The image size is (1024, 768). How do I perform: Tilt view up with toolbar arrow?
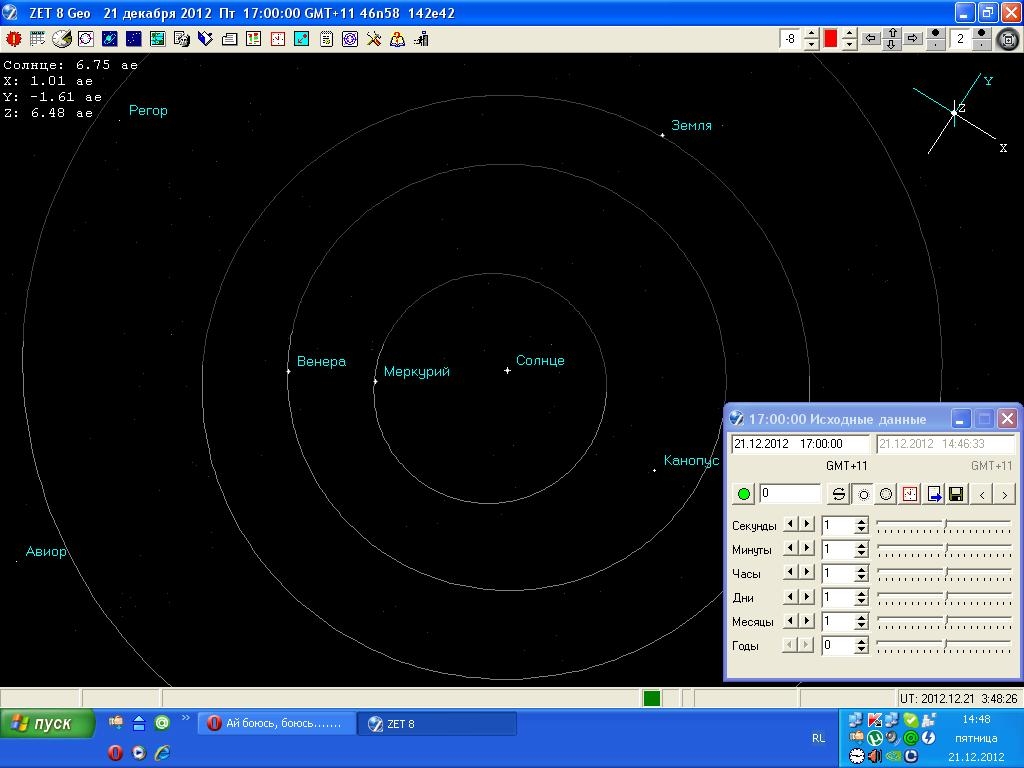point(892,33)
